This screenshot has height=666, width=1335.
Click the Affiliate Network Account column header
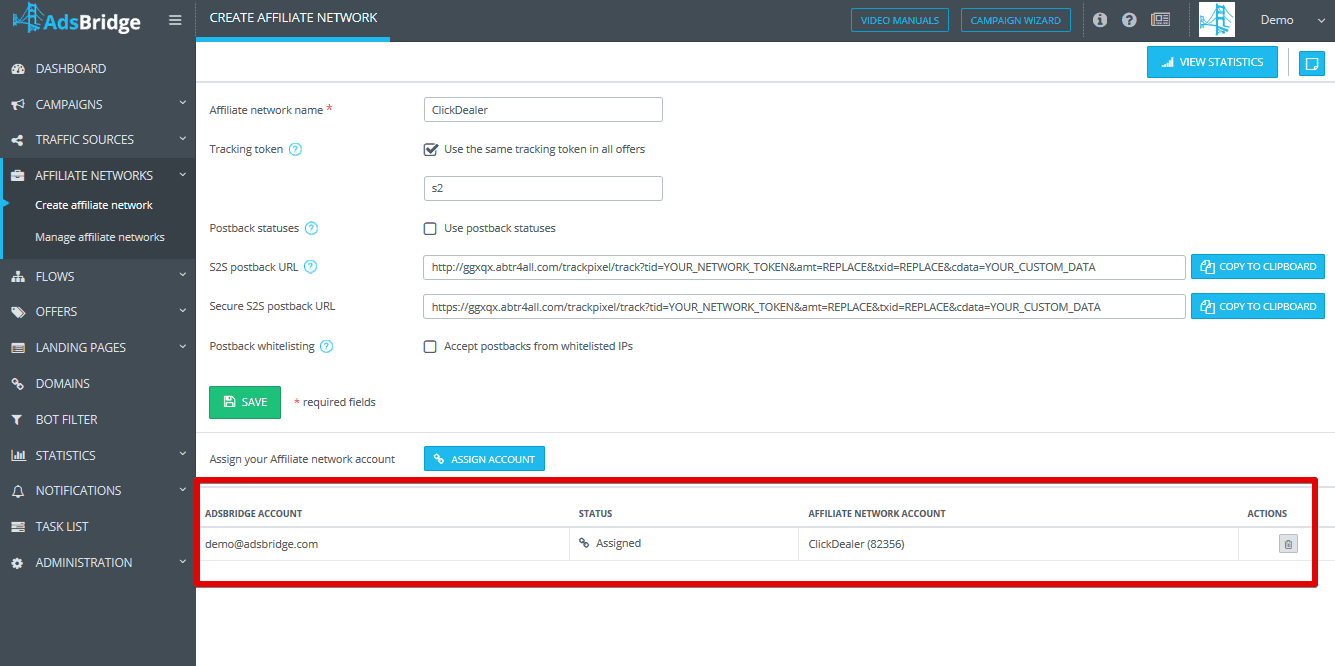coord(877,514)
